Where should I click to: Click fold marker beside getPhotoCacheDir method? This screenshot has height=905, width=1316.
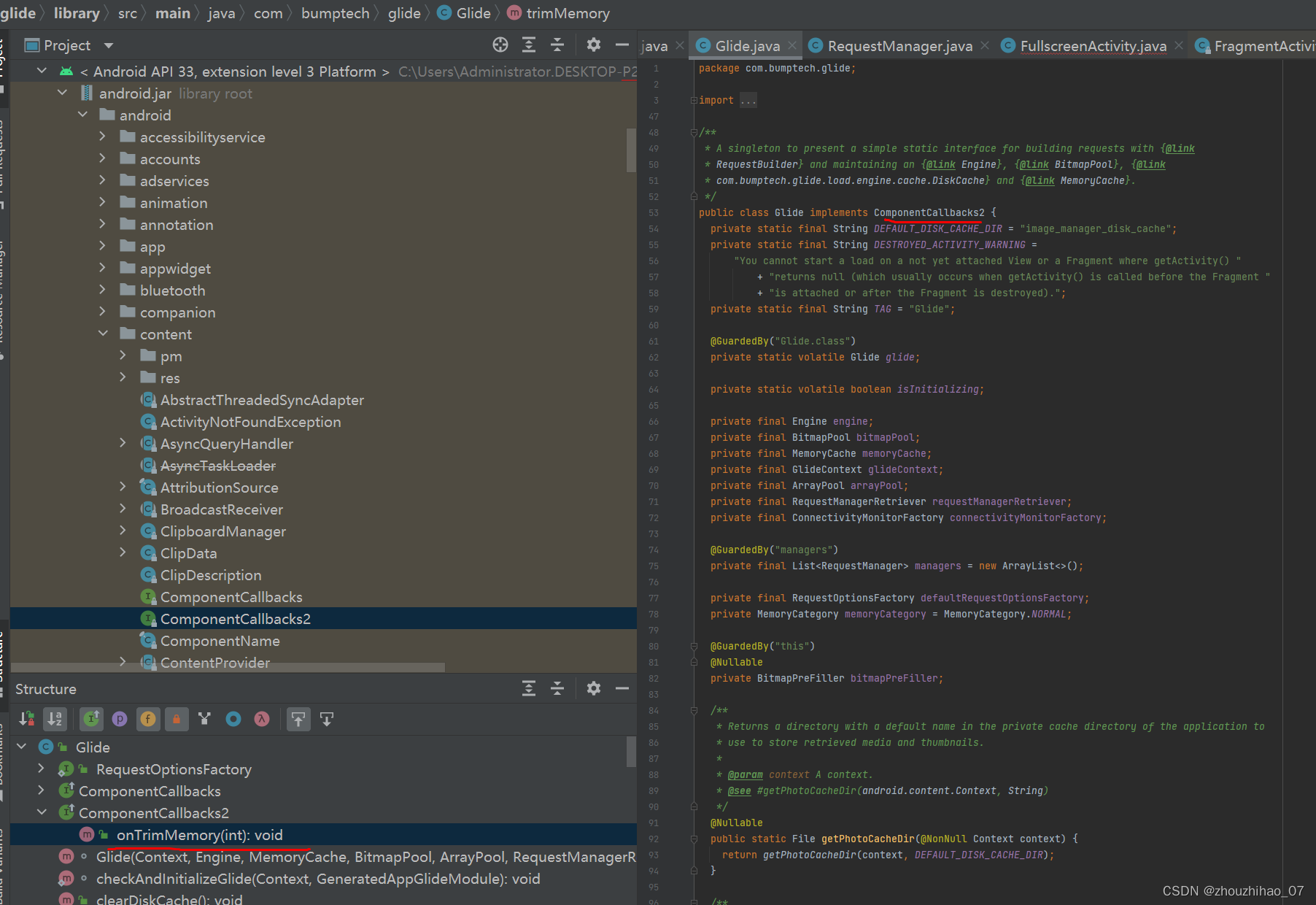pos(694,839)
